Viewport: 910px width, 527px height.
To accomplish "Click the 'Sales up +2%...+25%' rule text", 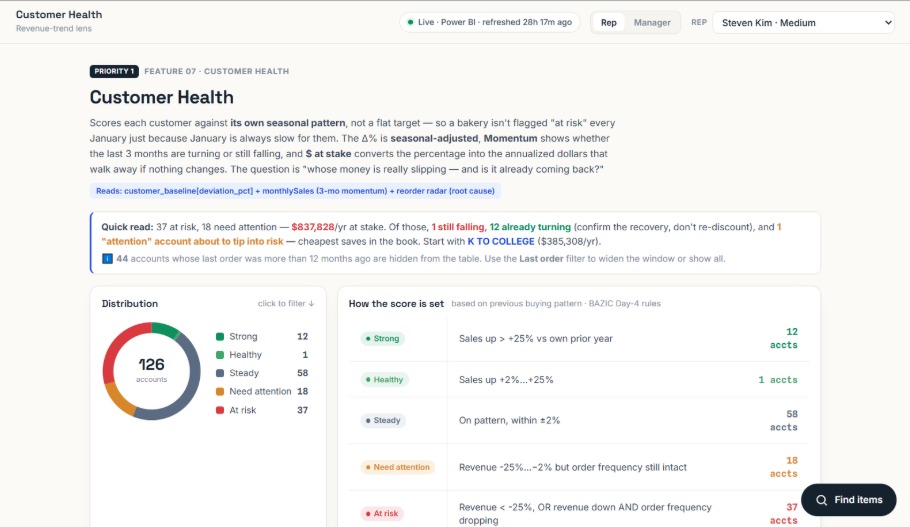I will [x=506, y=380].
